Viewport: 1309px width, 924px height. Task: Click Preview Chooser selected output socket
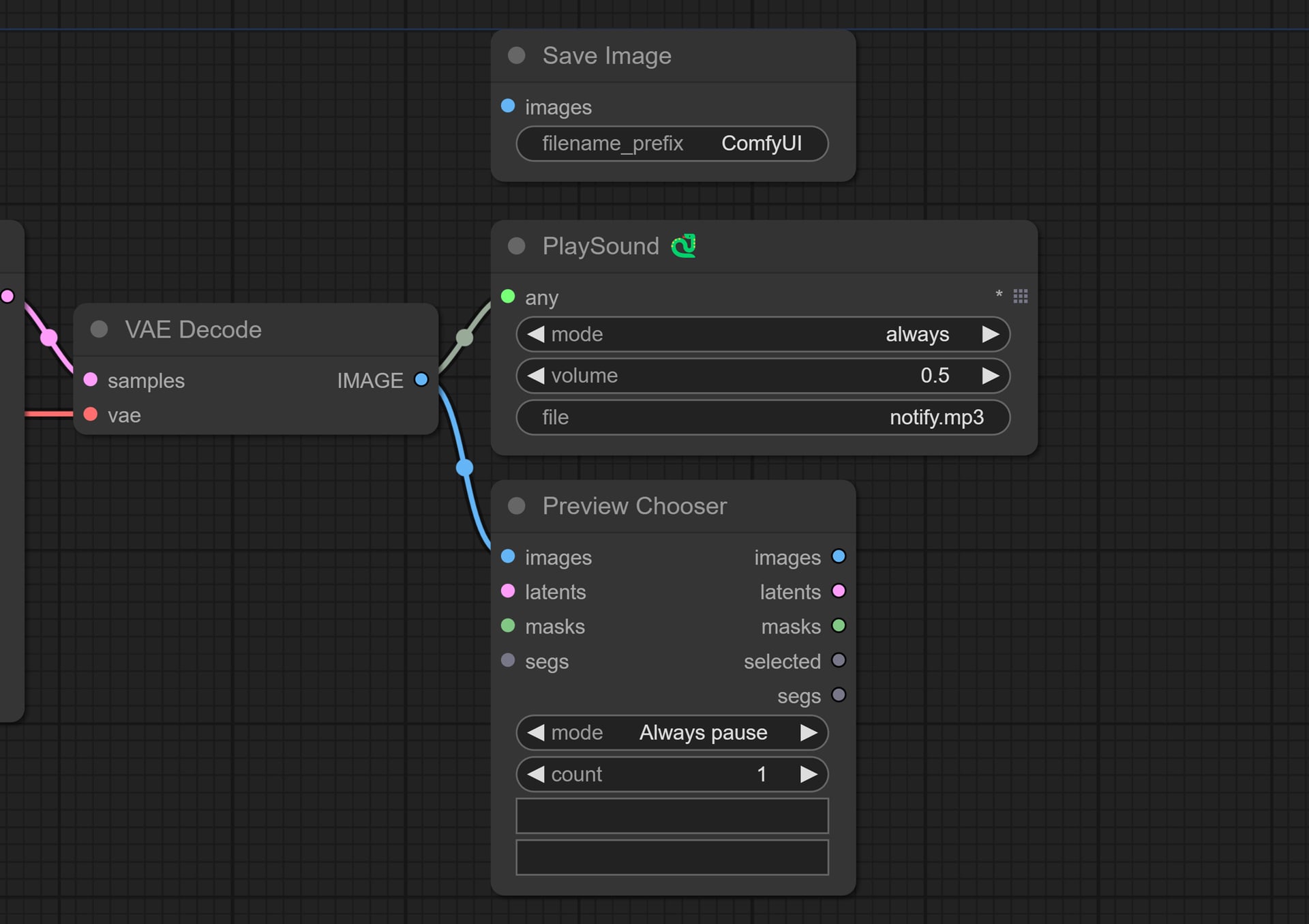coord(839,660)
